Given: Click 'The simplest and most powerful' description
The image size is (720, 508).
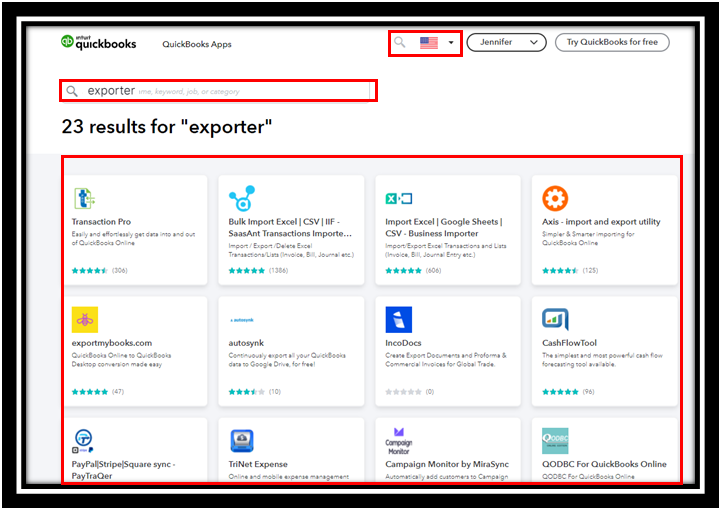Looking at the screenshot, I should click(x=602, y=360).
